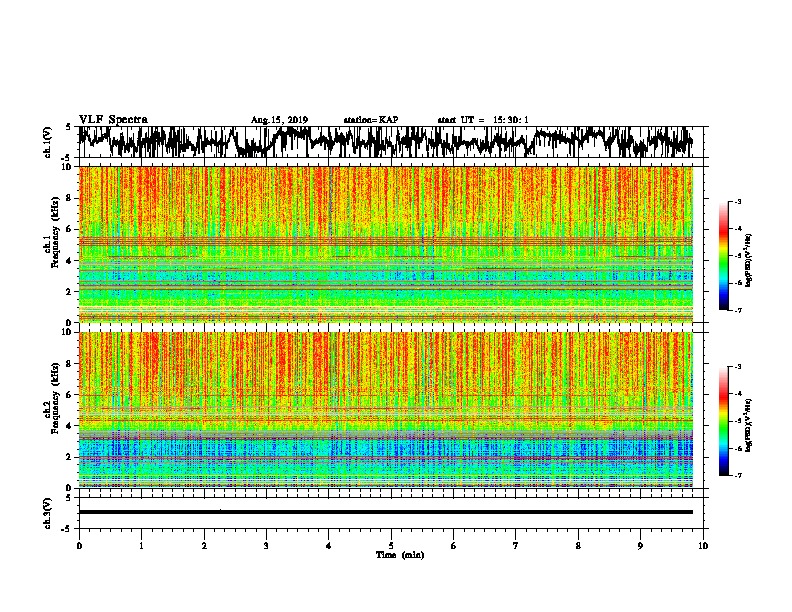Click the "start UT = 15:30: 1" label

coord(483,120)
